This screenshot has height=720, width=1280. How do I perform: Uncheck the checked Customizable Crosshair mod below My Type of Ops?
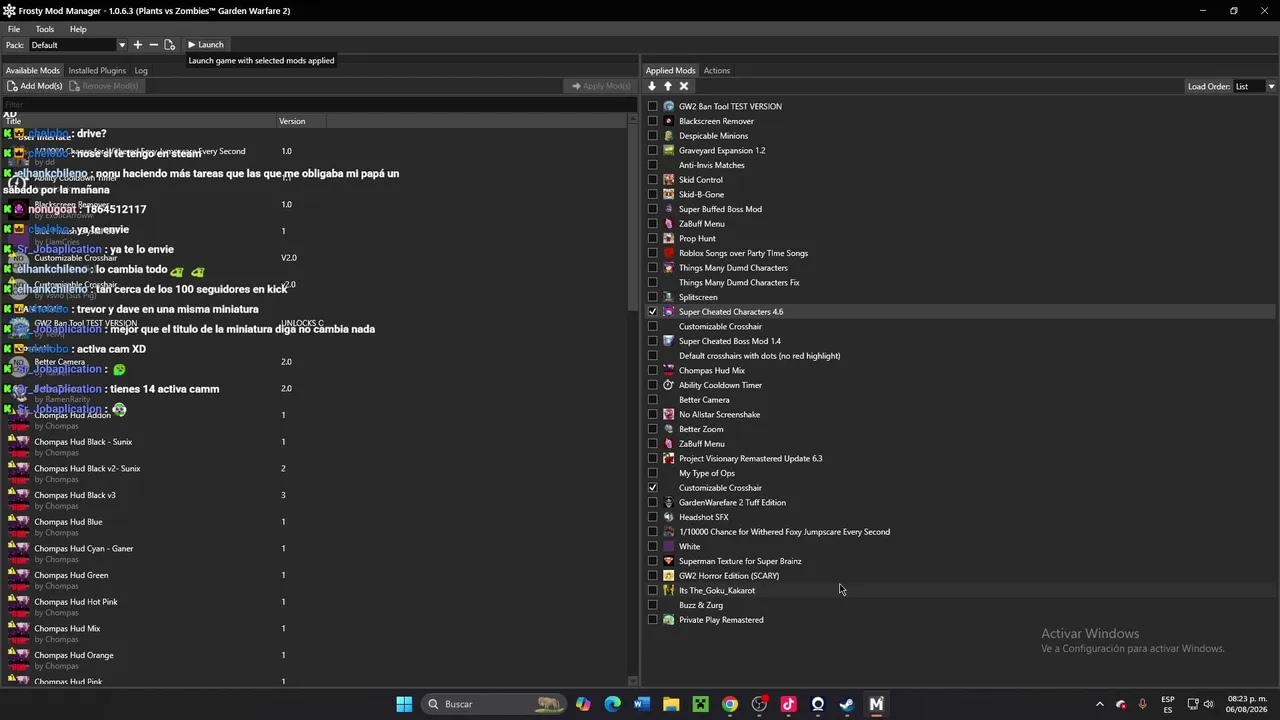click(x=653, y=488)
